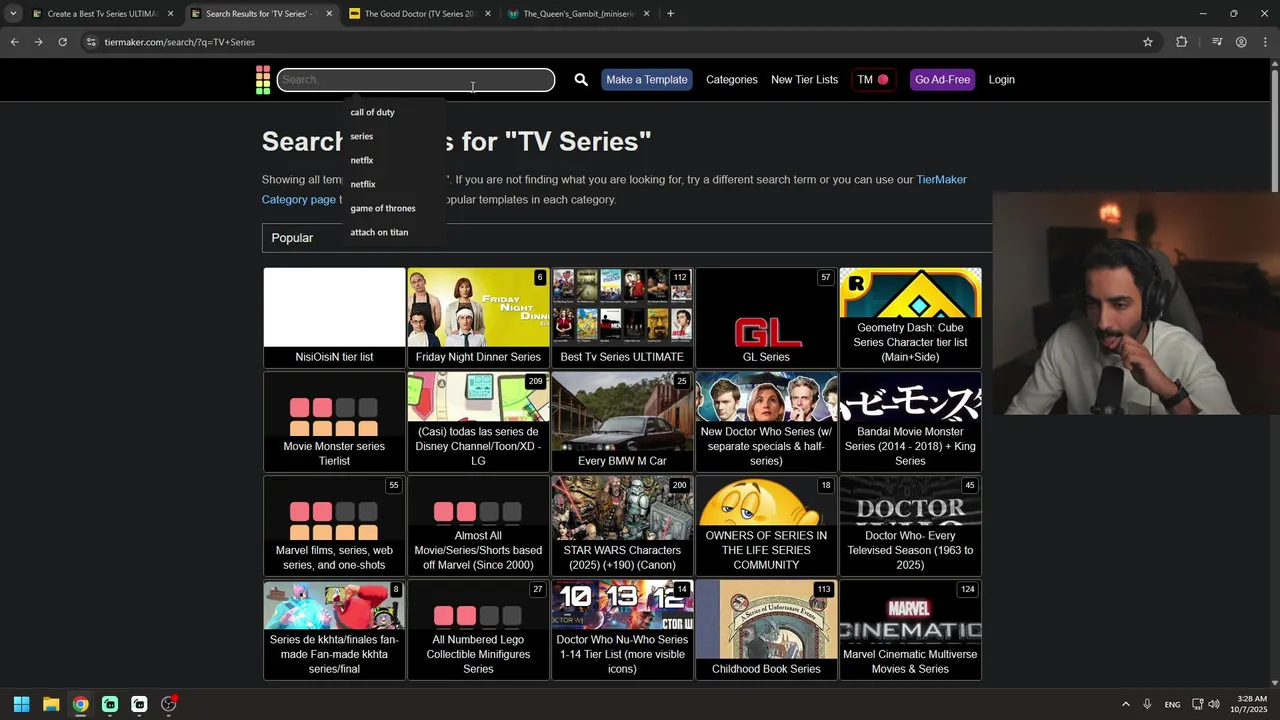Open the Chrome profile avatar icon
1280x720 pixels.
click(1241, 42)
